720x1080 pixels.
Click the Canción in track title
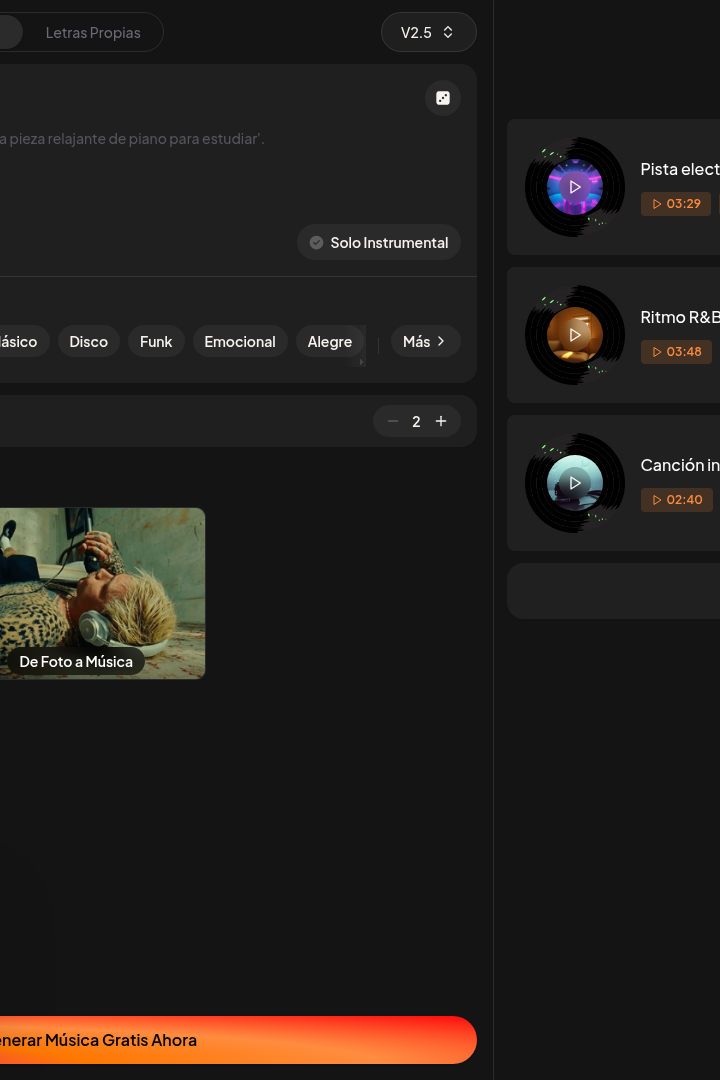point(680,466)
